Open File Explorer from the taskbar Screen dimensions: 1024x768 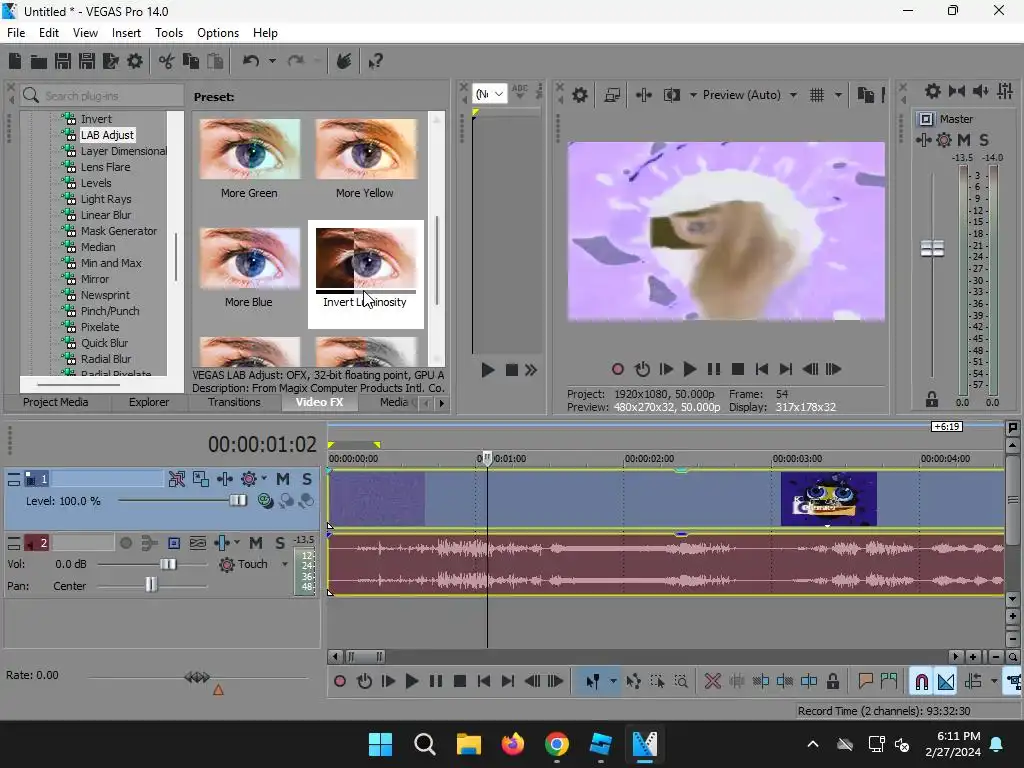468,744
